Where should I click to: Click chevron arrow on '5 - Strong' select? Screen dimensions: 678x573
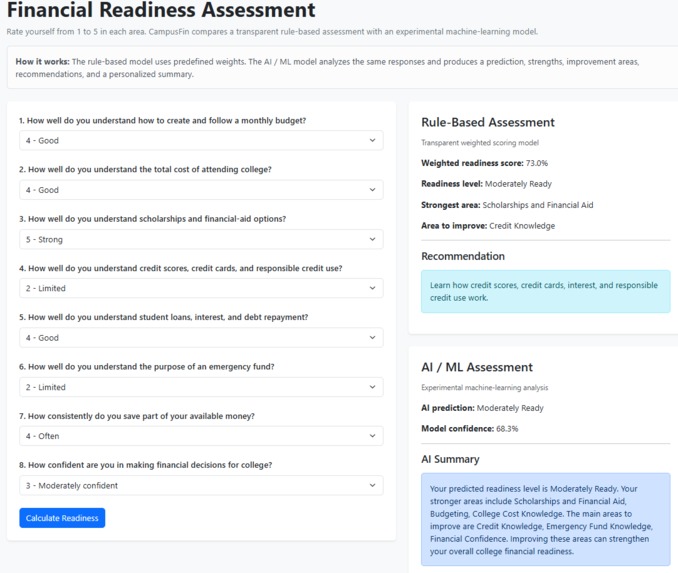372,239
